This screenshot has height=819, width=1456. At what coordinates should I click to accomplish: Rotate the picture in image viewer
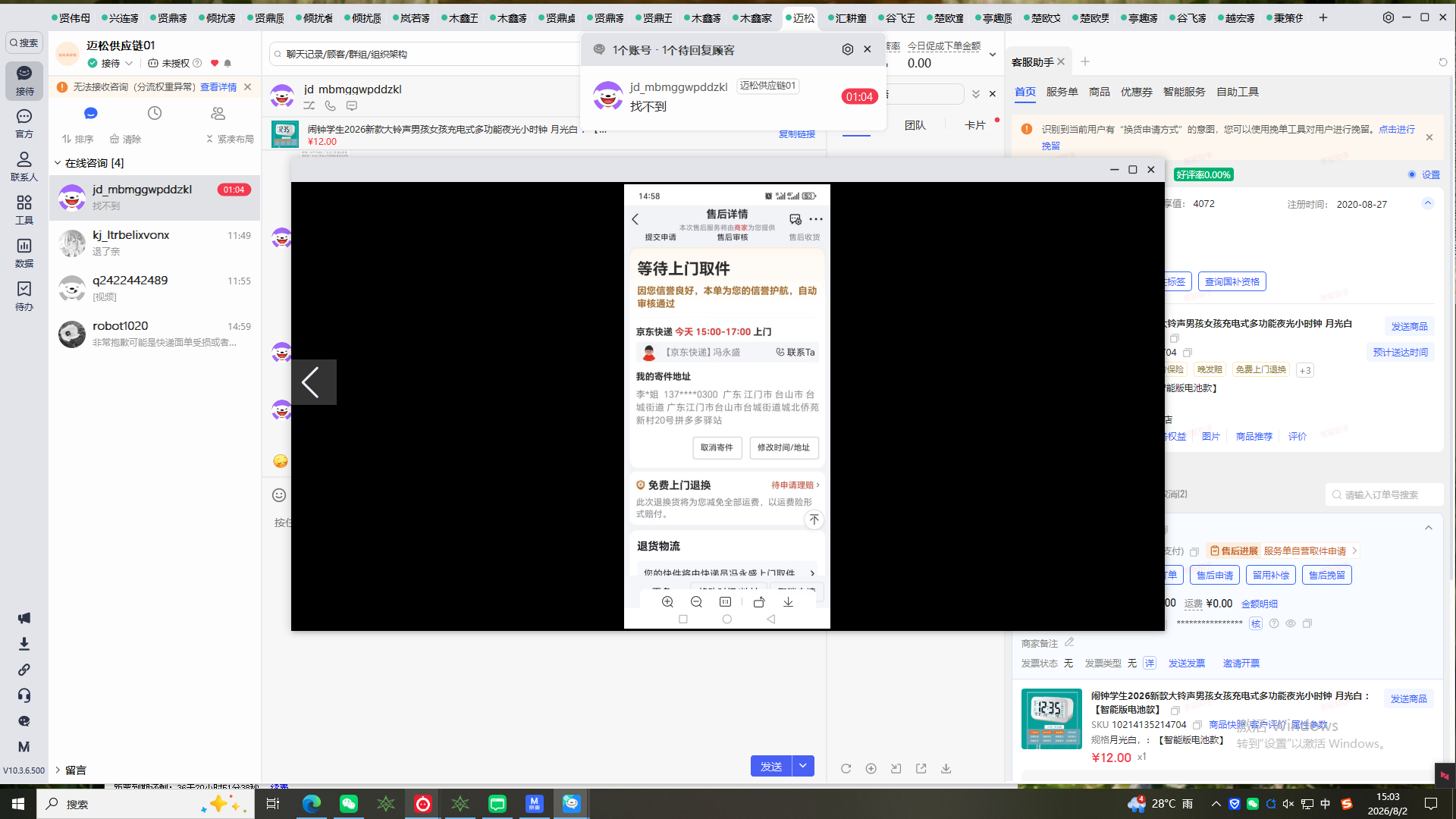759,602
